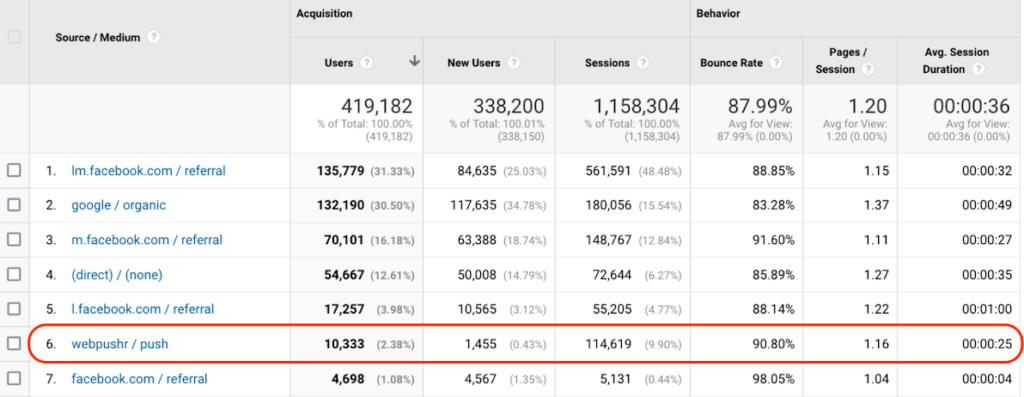Open help icon beside Sessions header
This screenshot has height=397, width=1024.
coord(643,63)
